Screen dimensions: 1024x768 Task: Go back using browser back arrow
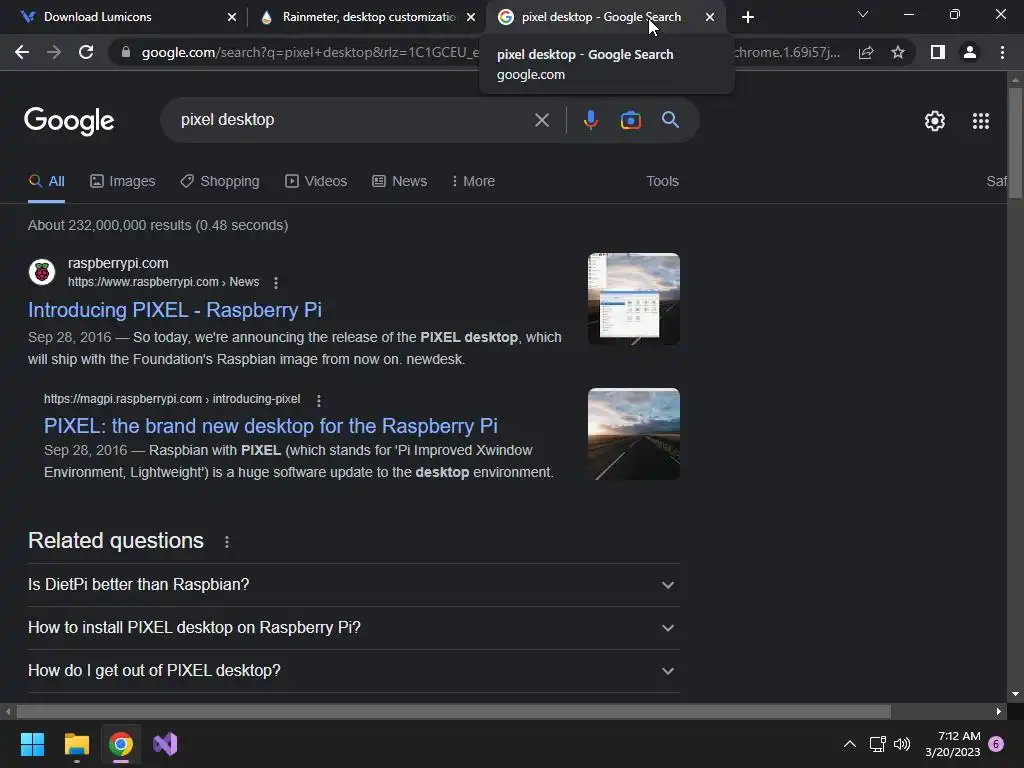[22, 52]
